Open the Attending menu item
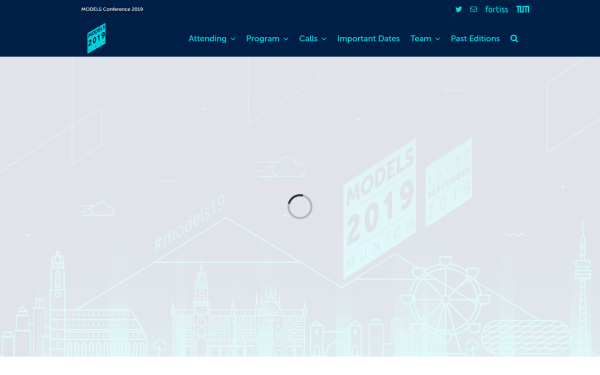Image resolution: width=600 pixels, height=375 pixels. 207,39
